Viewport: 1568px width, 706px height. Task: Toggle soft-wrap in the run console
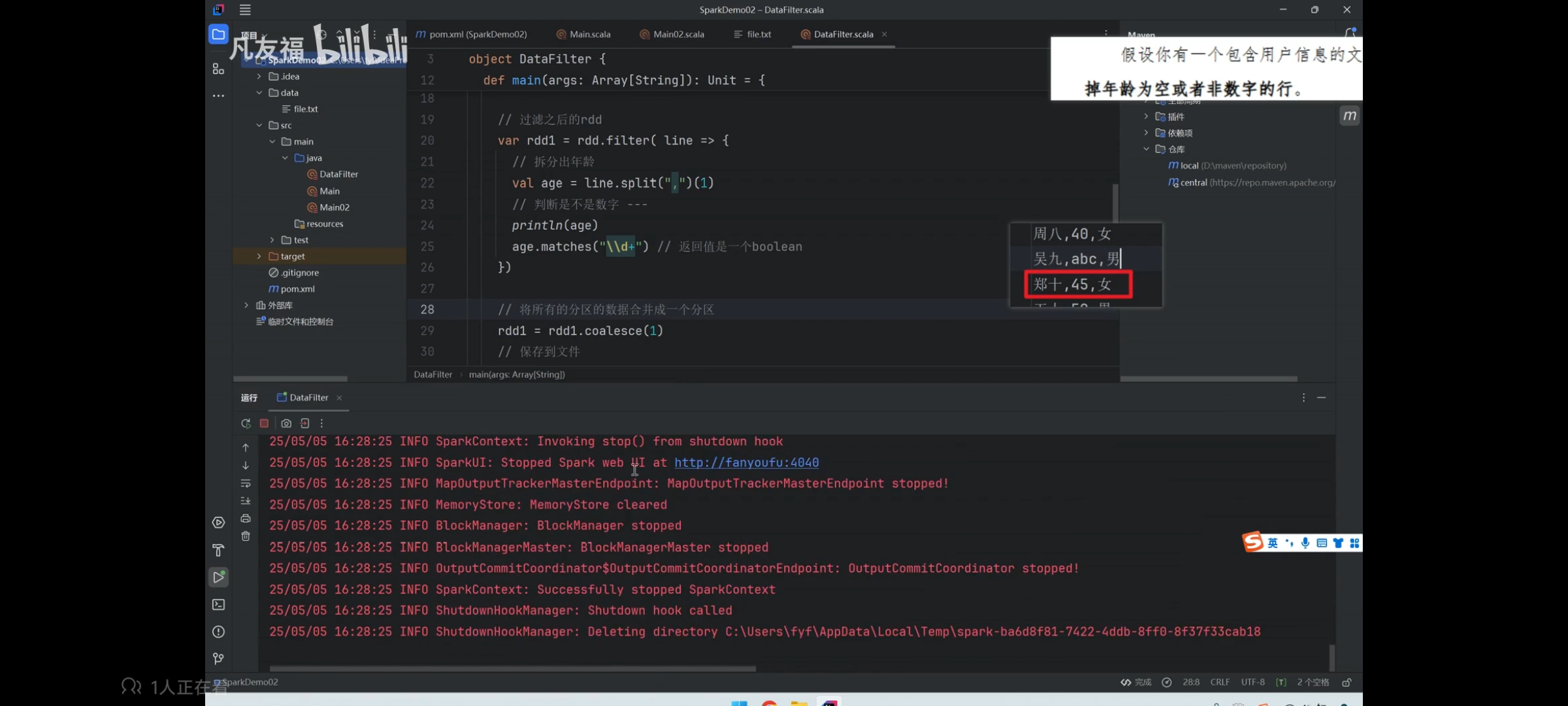(246, 483)
